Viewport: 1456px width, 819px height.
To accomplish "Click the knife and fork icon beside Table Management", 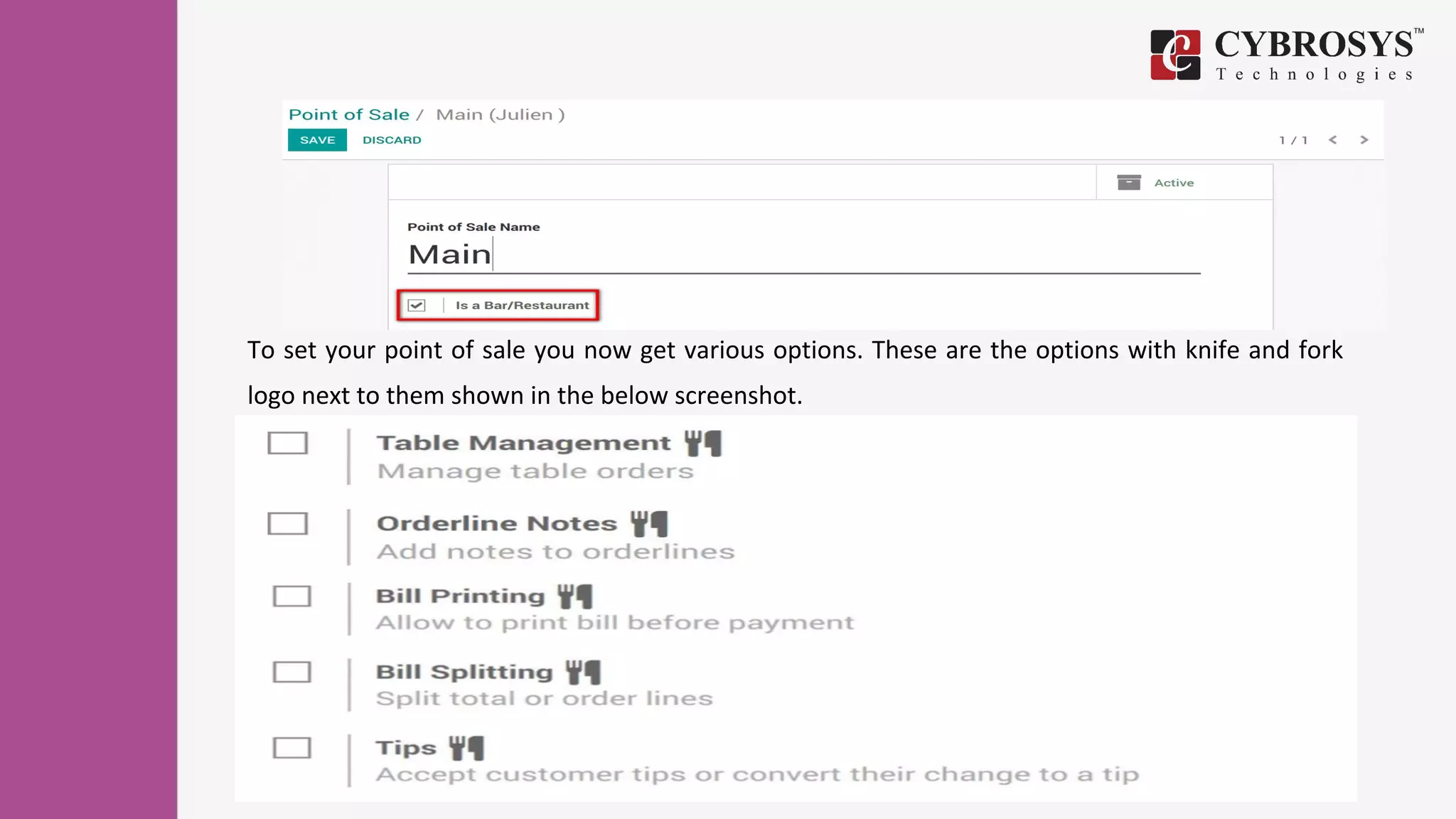I will (703, 443).
